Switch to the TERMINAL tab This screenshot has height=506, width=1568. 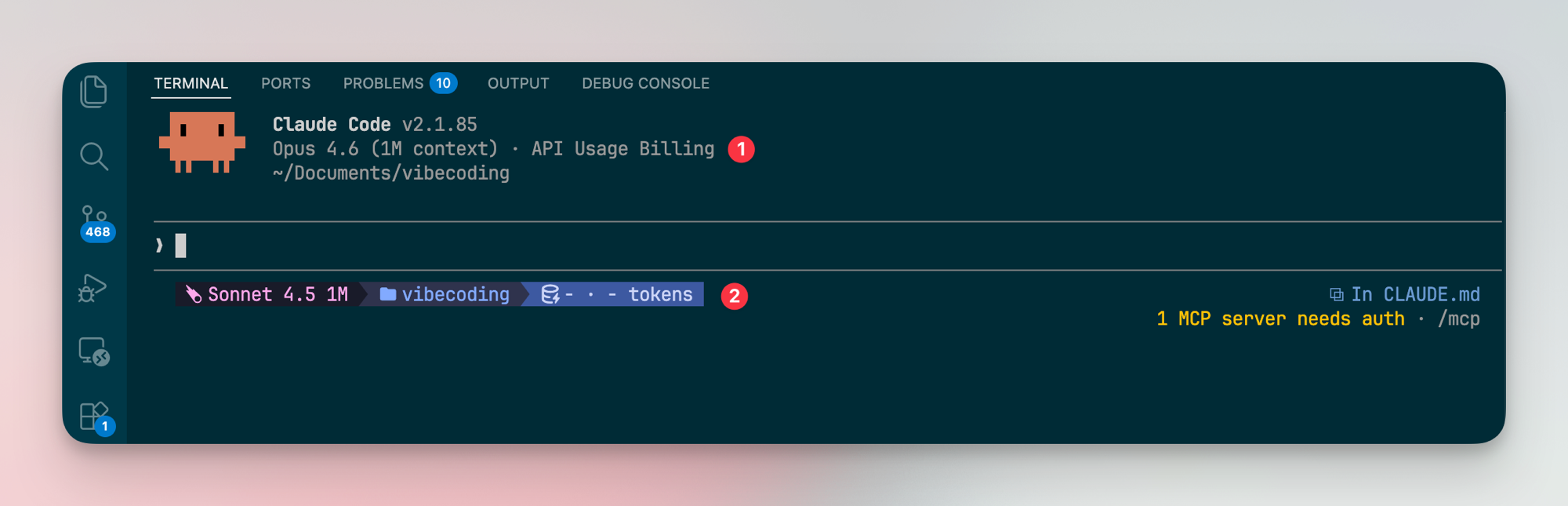(x=191, y=83)
